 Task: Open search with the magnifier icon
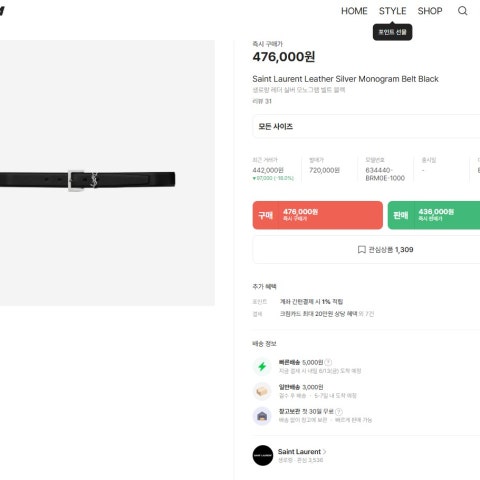(x=462, y=11)
